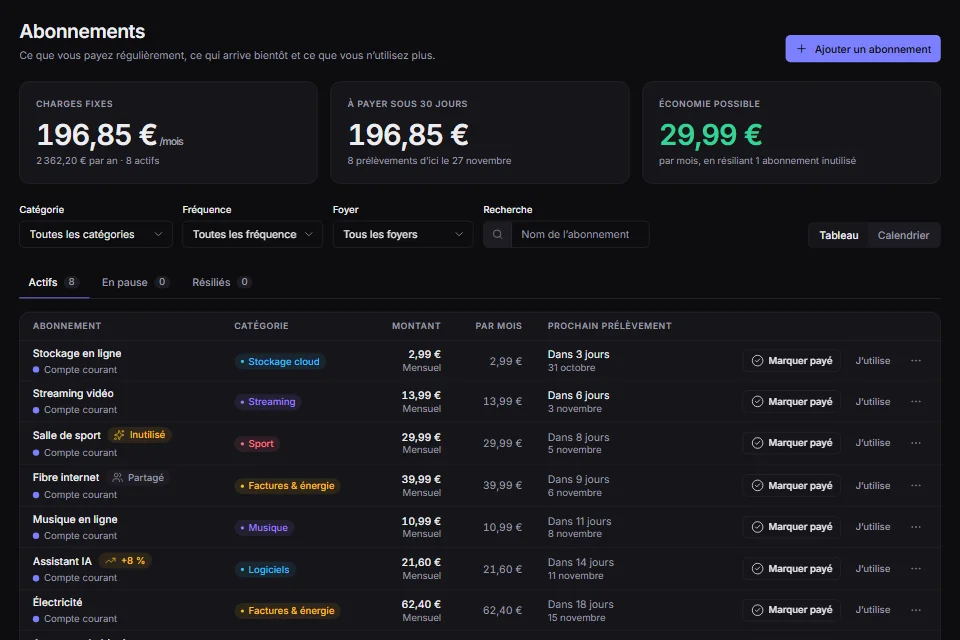The width and height of the screenshot is (960, 640).
Task: Toggle J'utilise for Salle de sport
Action: coord(873,443)
